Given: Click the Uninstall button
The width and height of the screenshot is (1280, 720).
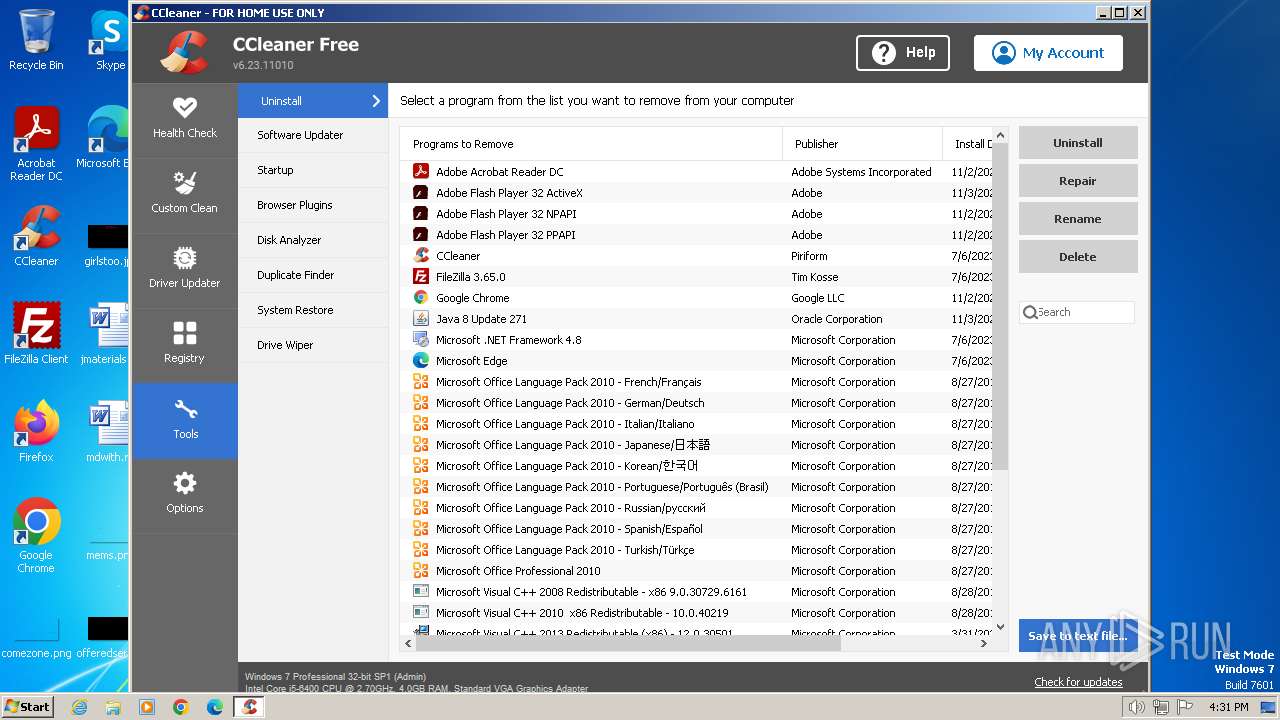Looking at the screenshot, I should pos(1078,143).
